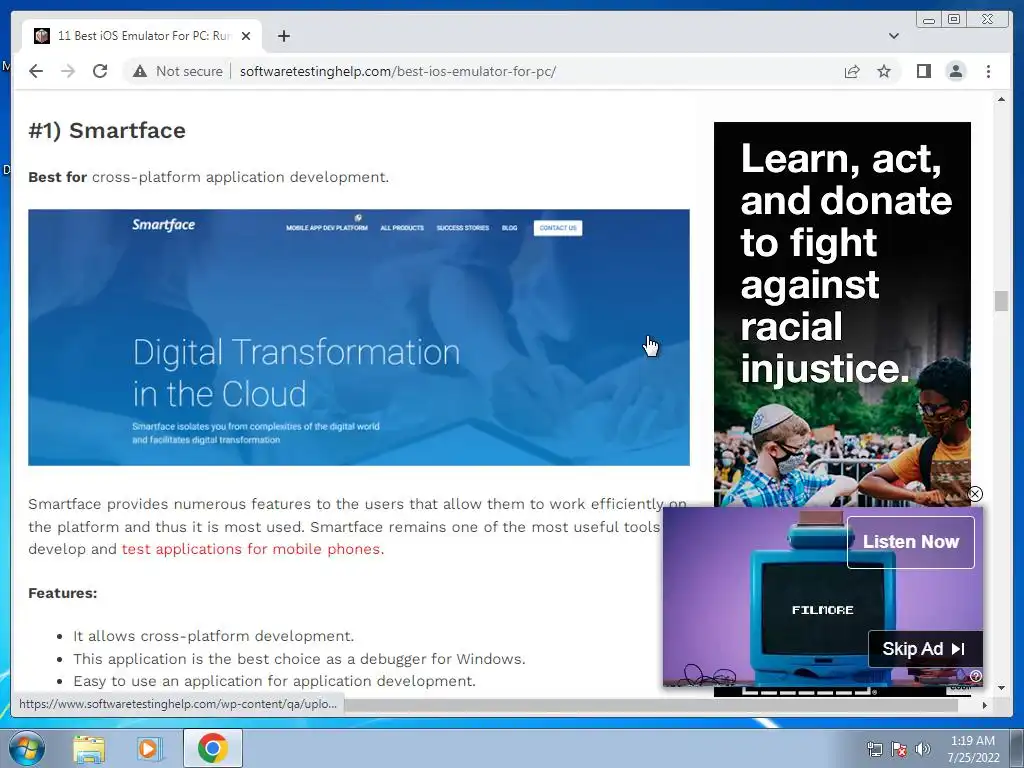Open the Chrome profile avatar menu
Image resolution: width=1024 pixels, height=768 pixels.
coord(956,71)
